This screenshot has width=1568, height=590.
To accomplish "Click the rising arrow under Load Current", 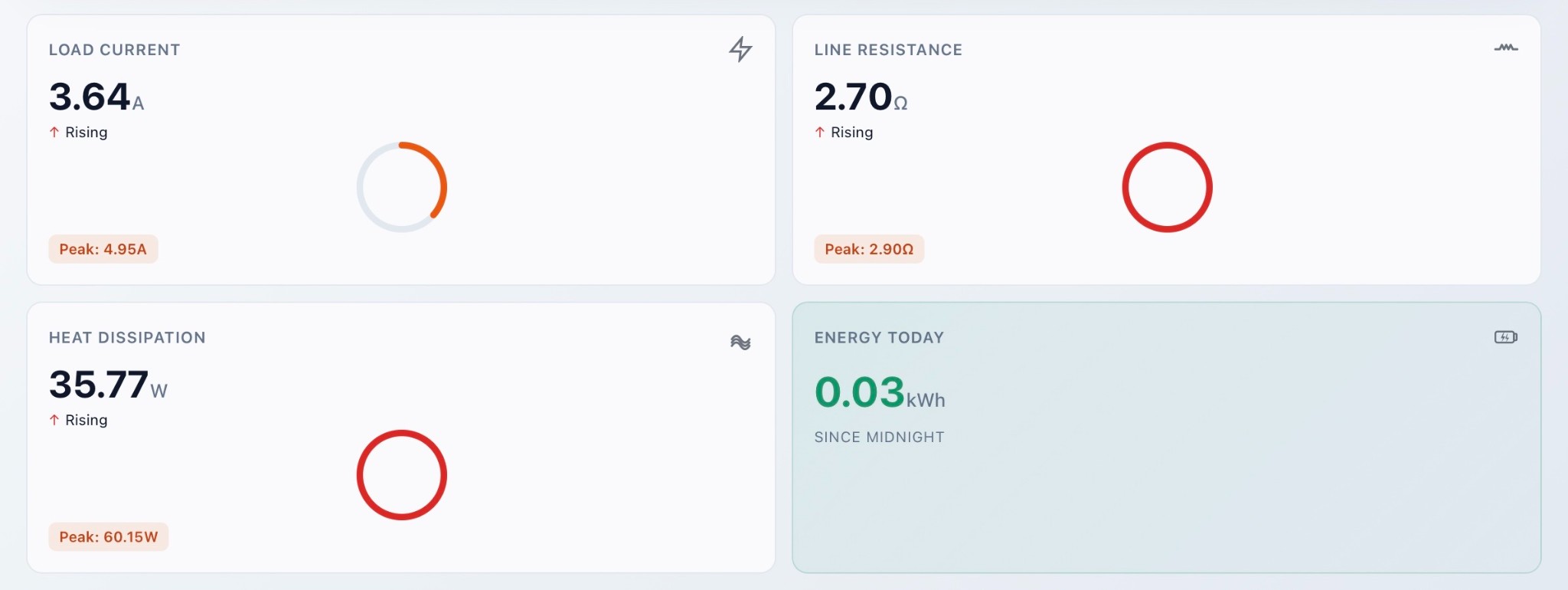I will (x=54, y=132).
